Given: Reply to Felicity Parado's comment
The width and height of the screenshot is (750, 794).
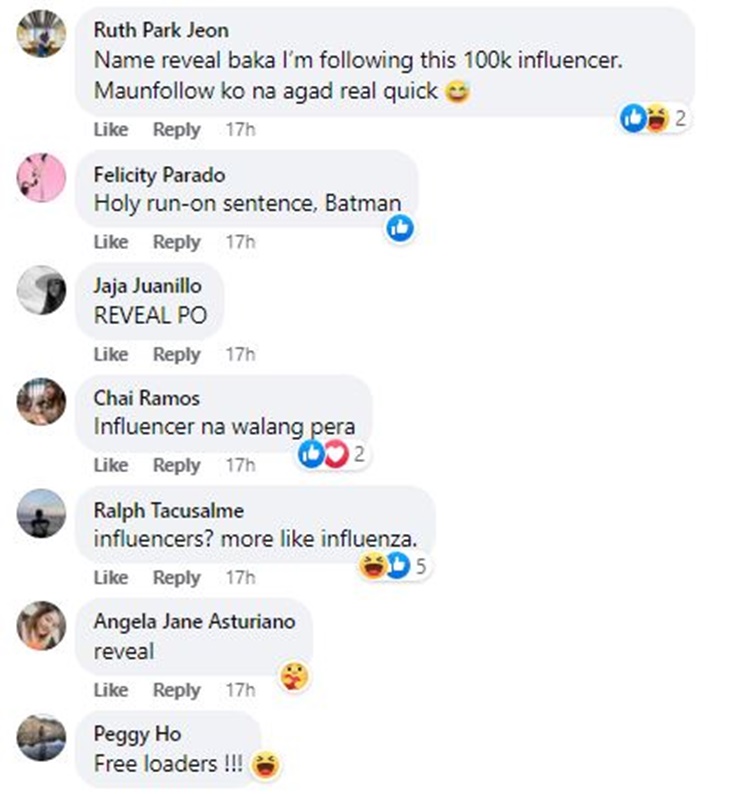Looking at the screenshot, I should (x=177, y=242).
